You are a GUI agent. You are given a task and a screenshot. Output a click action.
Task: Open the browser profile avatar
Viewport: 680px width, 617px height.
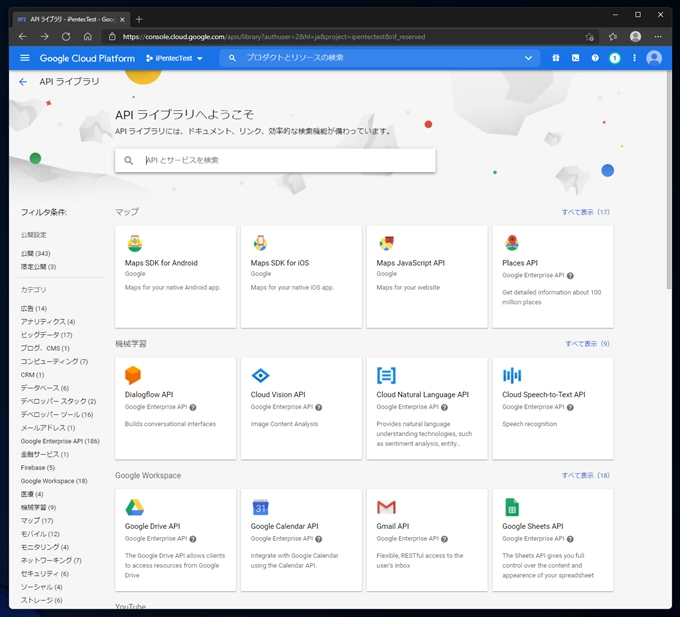(x=635, y=36)
